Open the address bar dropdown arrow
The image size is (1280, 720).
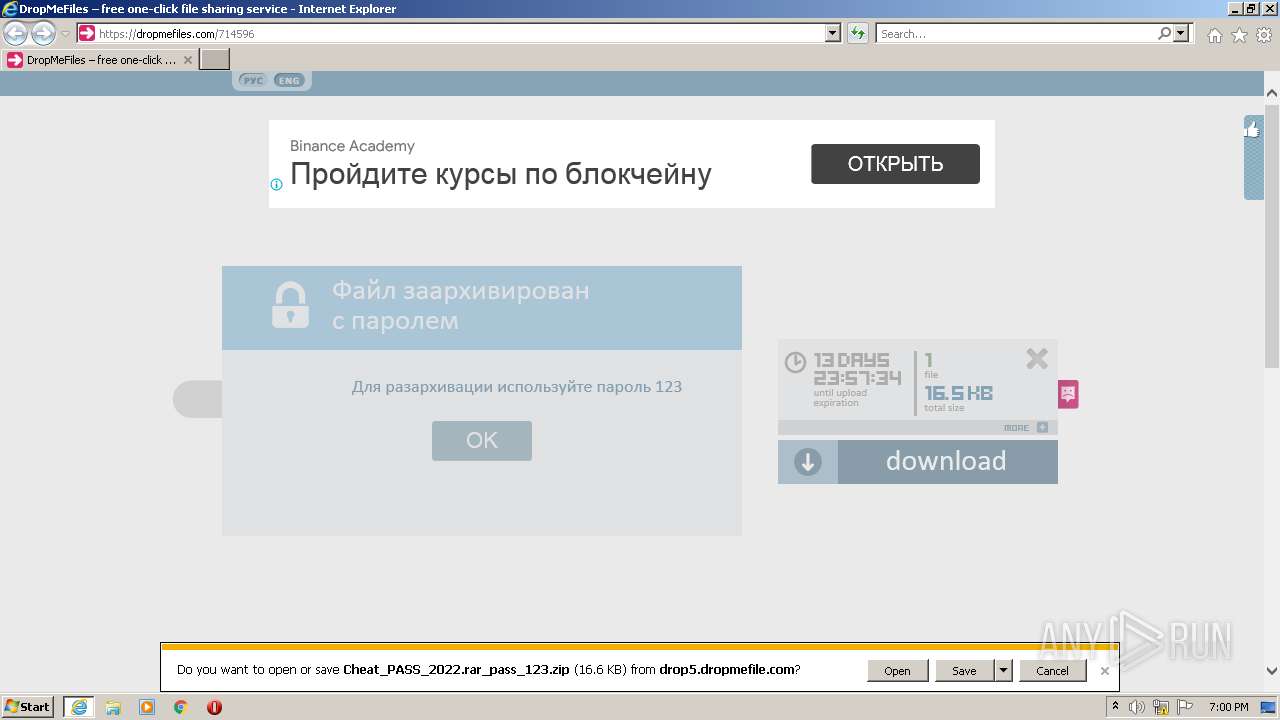[x=833, y=33]
